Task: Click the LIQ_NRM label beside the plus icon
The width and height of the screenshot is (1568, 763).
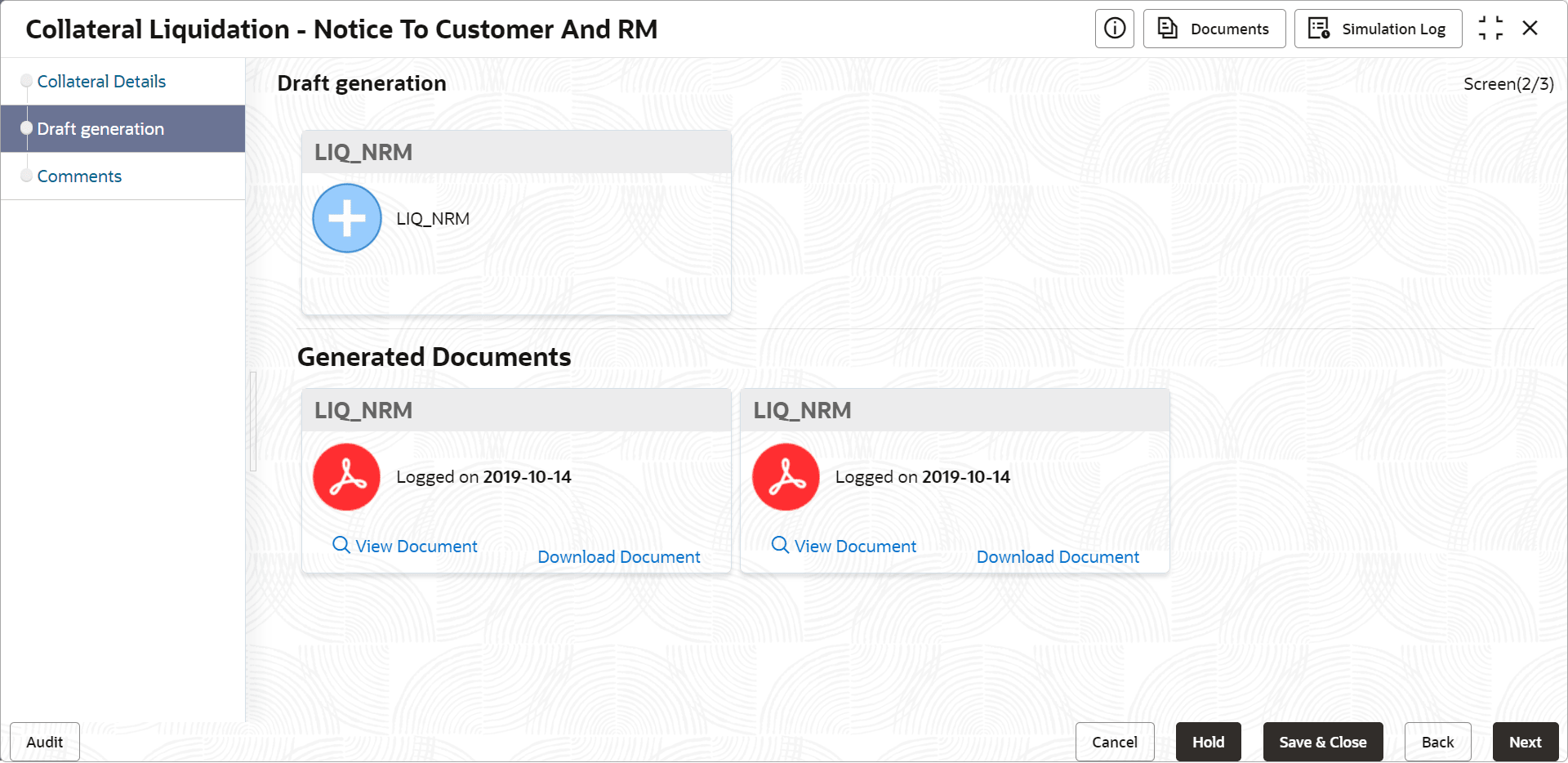Action: [x=433, y=219]
